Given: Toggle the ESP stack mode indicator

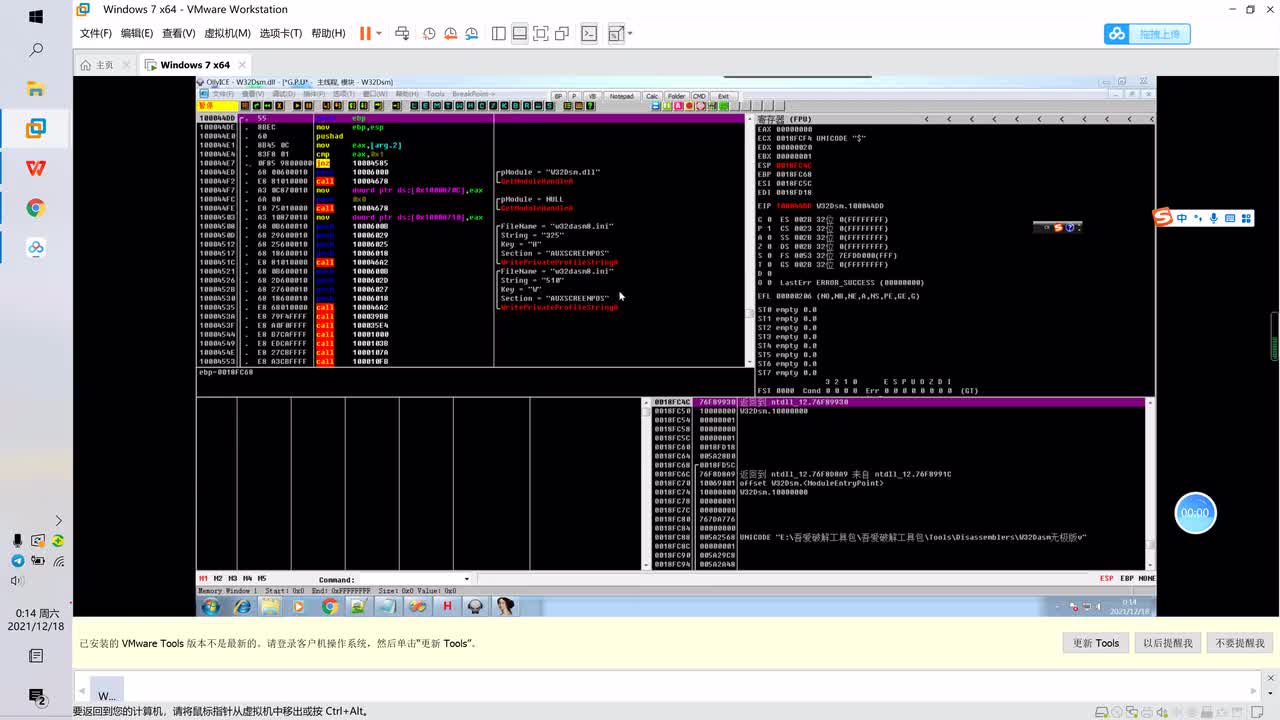Looking at the screenshot, I should click(x=1106, y=578).
